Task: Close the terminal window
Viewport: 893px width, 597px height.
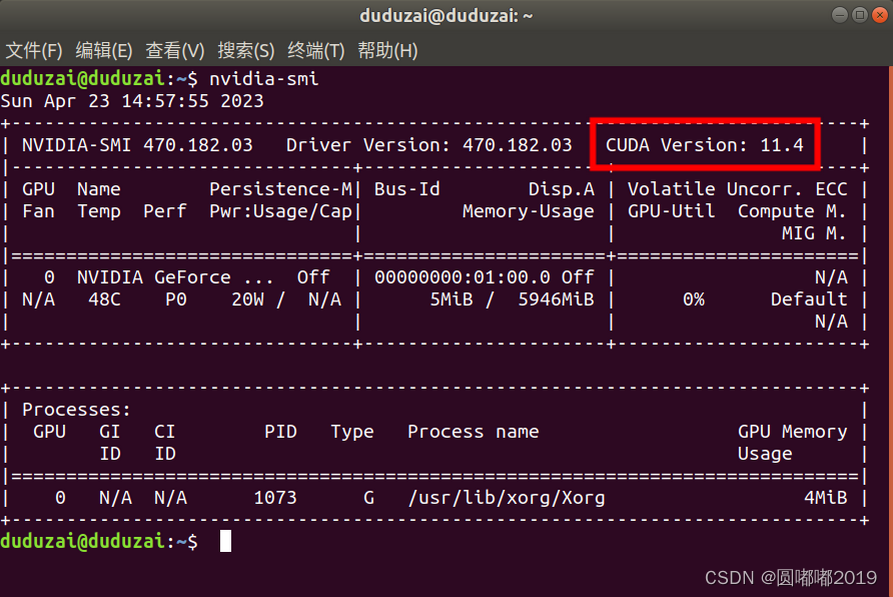Action: point(879,15)
